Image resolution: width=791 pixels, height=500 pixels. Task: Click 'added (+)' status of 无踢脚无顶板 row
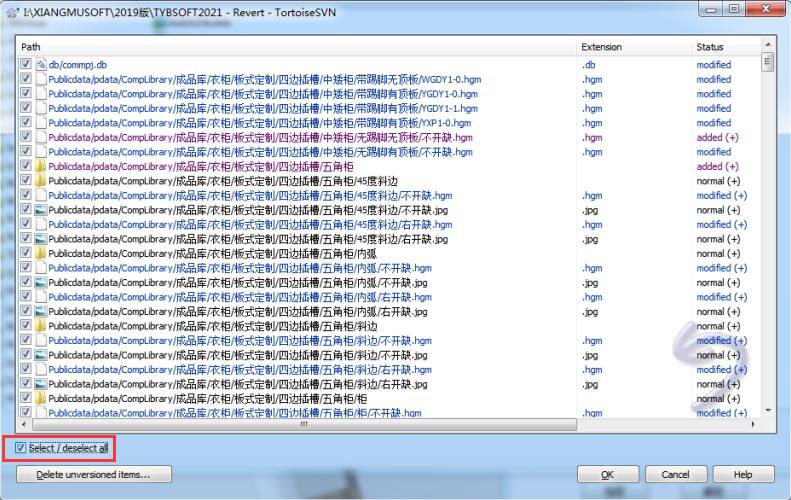[x=717, y=137]
